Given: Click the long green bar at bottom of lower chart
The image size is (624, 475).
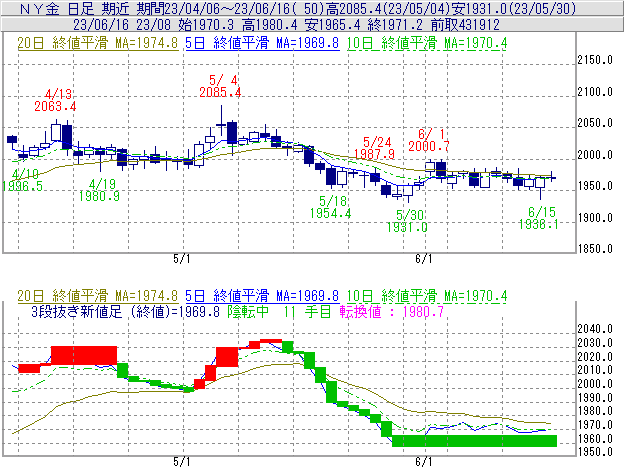Looking at the screenshot, I should coord(474,441).
